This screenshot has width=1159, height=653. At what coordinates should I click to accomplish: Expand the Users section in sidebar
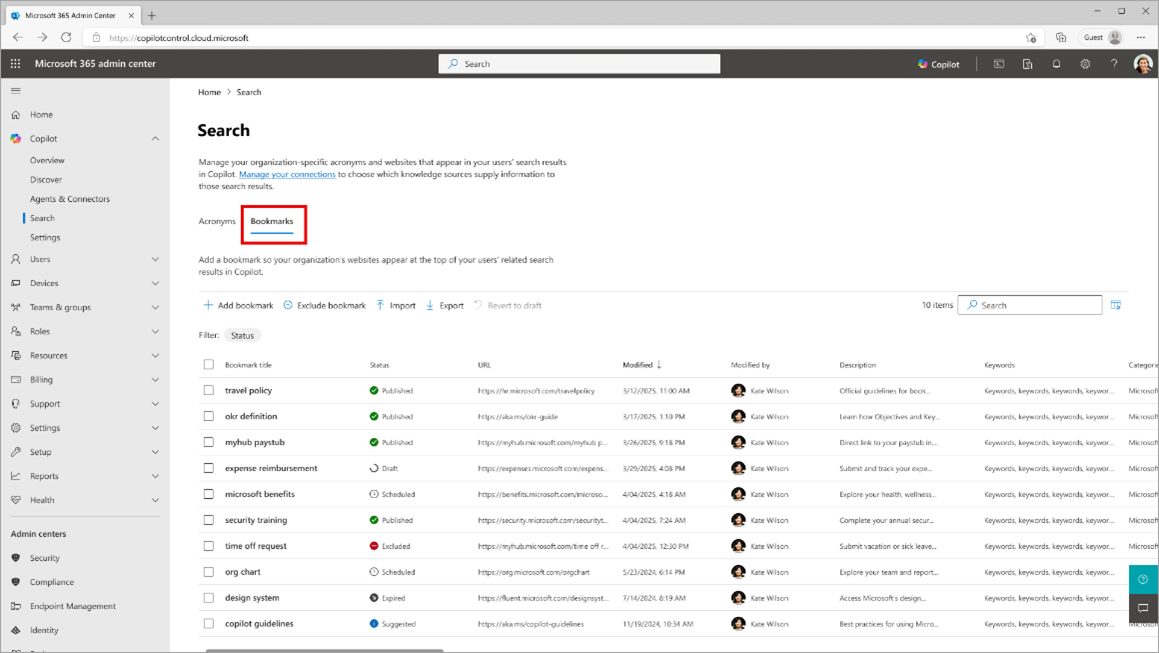pos(155,260)
